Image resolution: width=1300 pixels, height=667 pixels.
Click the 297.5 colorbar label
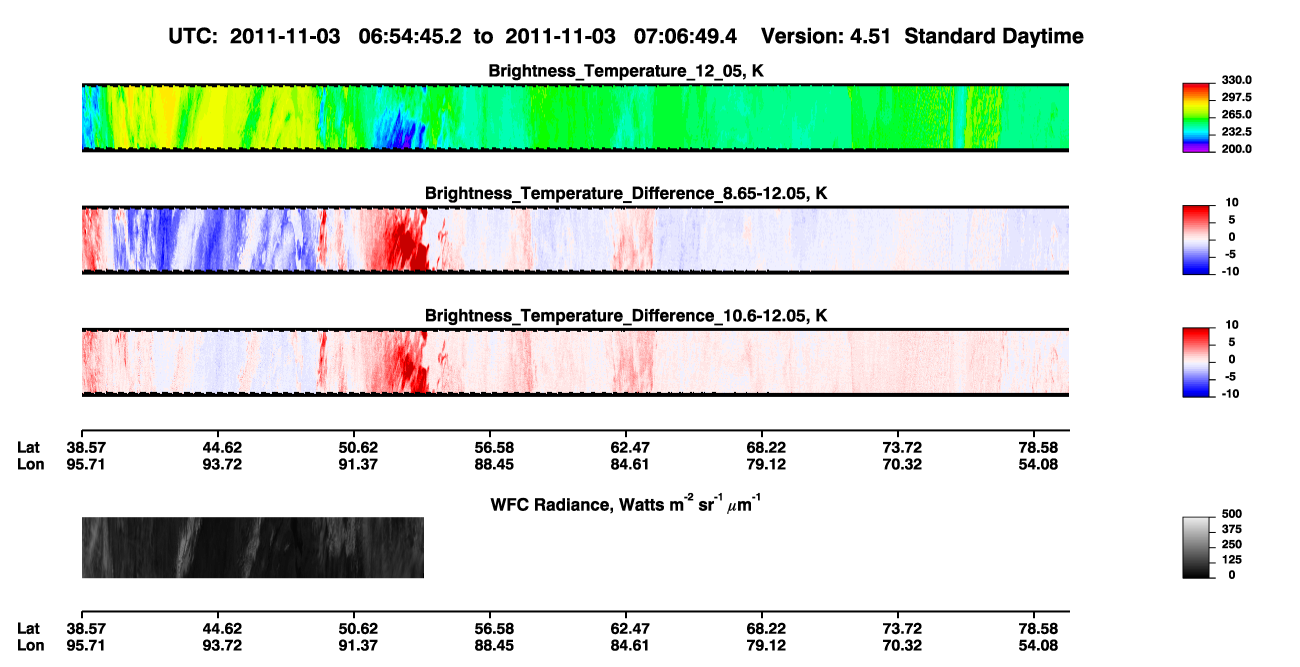tap(1238, 97)
